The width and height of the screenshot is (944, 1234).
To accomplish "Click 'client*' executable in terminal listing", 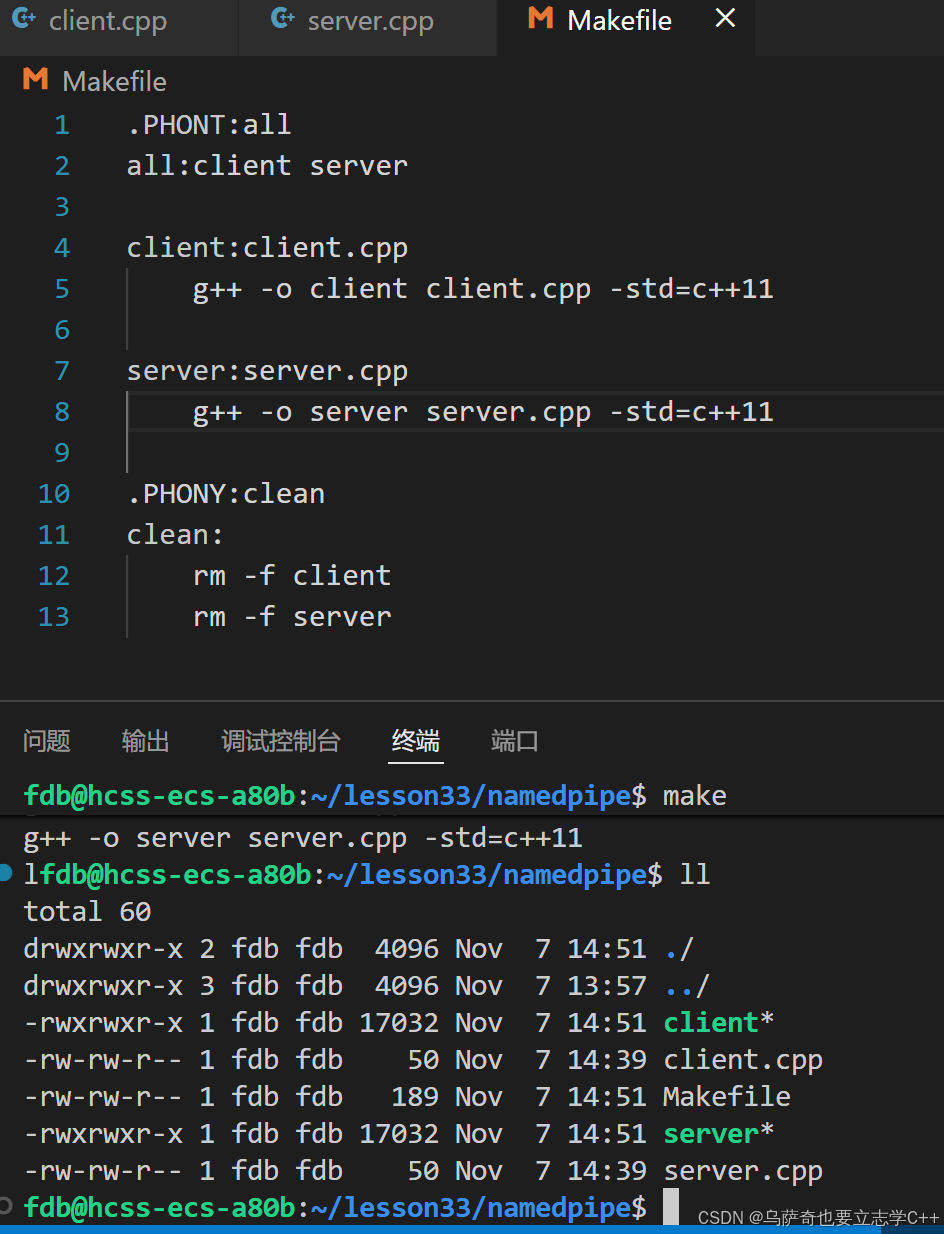I will click(719, 1023).
